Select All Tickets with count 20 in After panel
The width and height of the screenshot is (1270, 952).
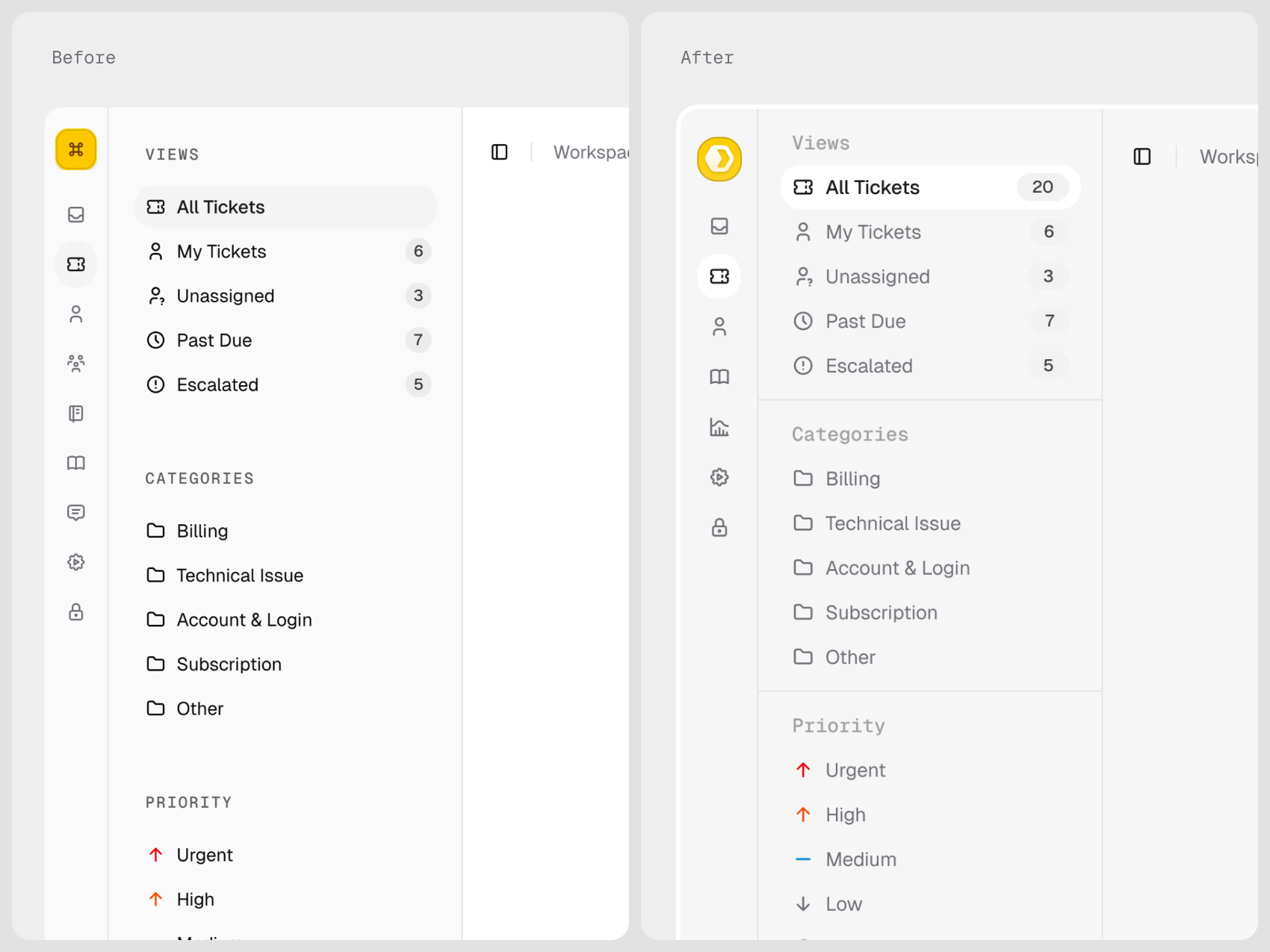930,187
